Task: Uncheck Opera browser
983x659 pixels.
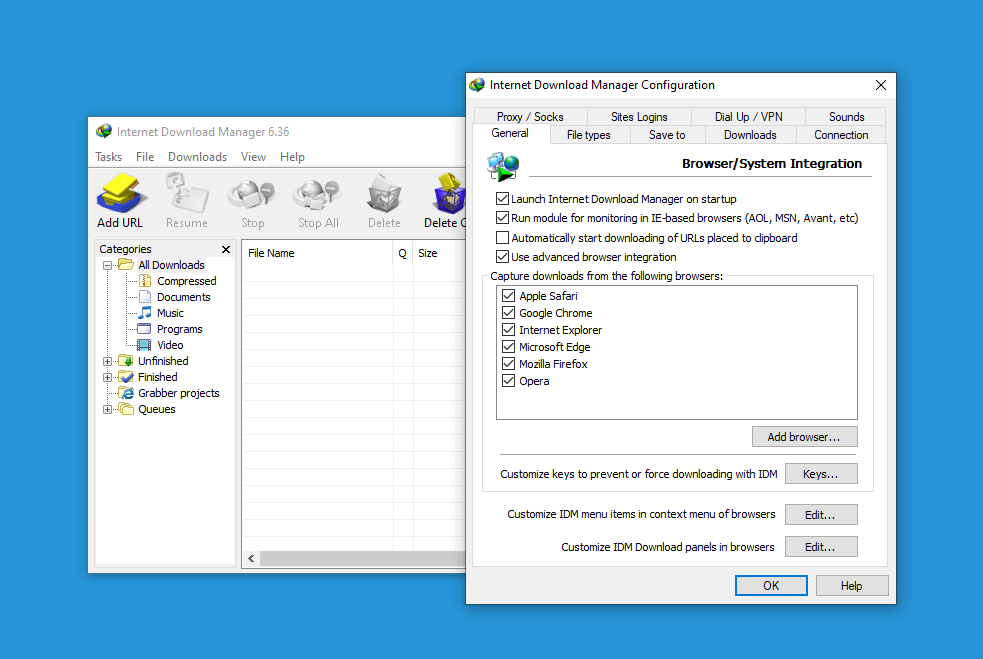Action: pos(508,380)
